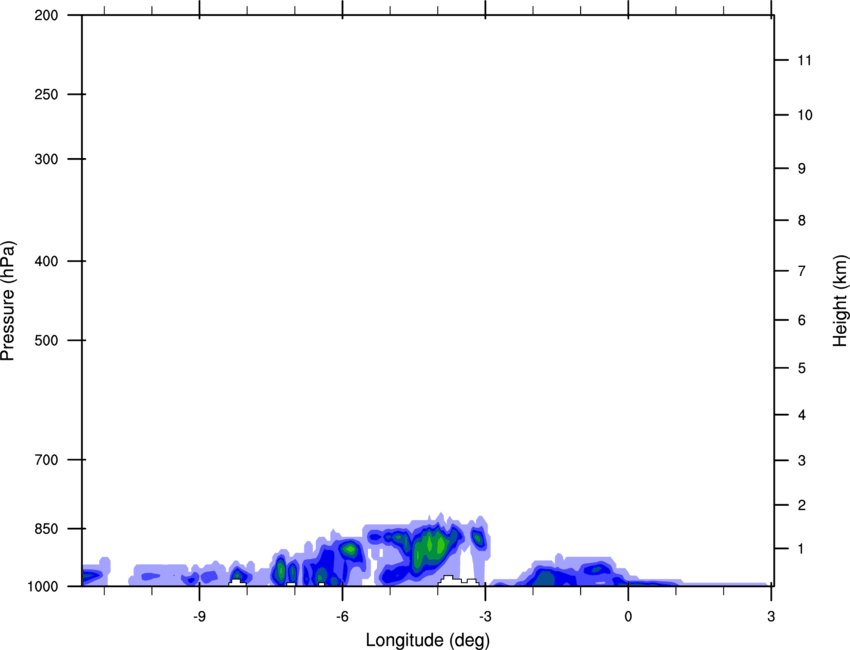Pick the 10 km height label
850x650 pixels.
805,115
